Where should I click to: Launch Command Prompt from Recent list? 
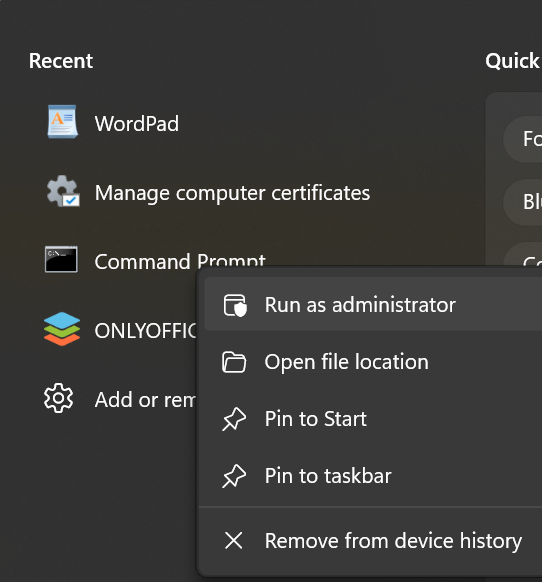(x=180, y=261)
